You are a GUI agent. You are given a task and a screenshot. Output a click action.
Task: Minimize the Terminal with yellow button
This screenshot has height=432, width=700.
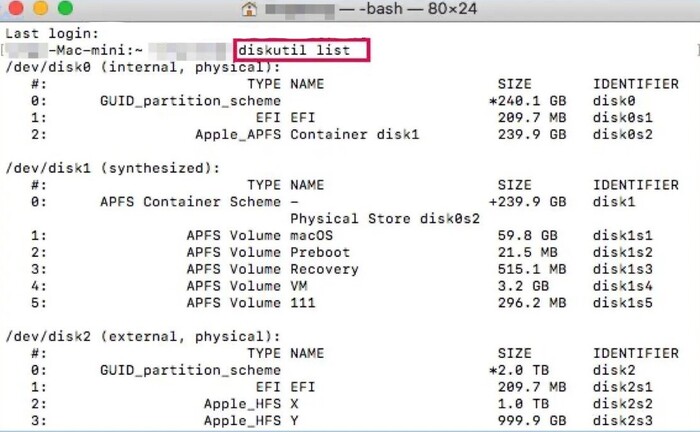(41, 10)
